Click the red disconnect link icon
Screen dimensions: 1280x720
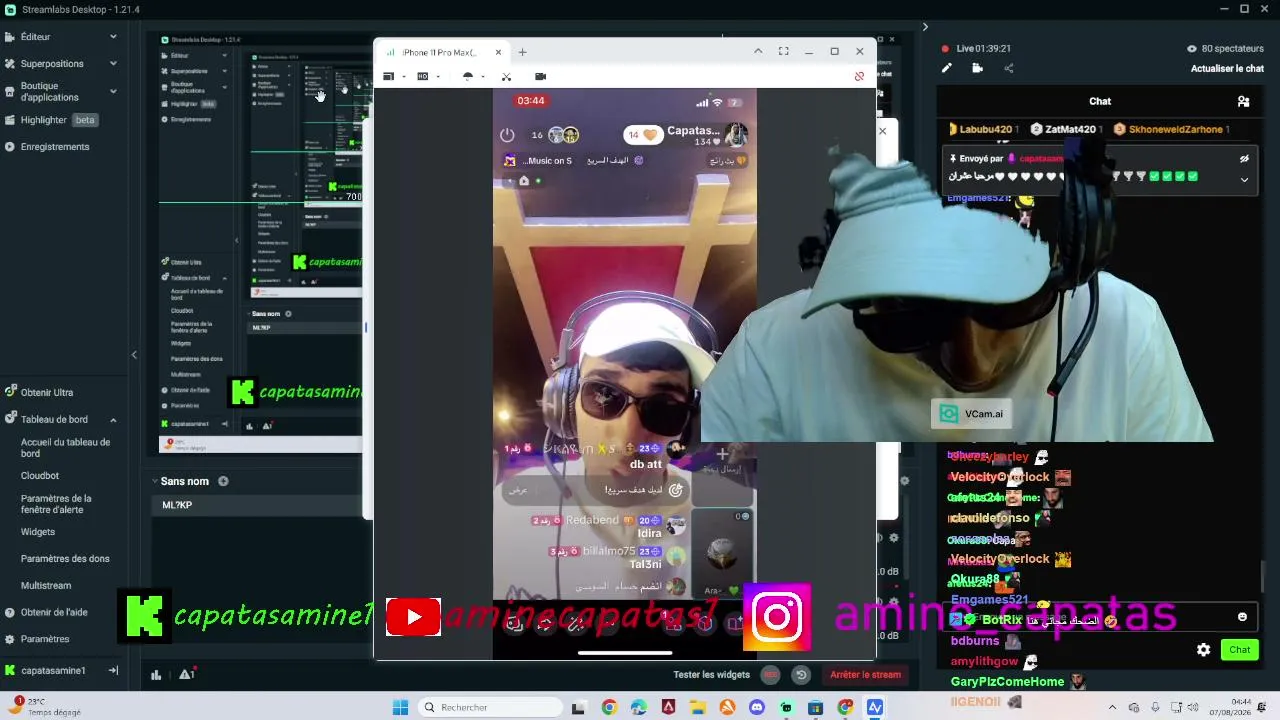pyautogui.click(x=859, y=77)
